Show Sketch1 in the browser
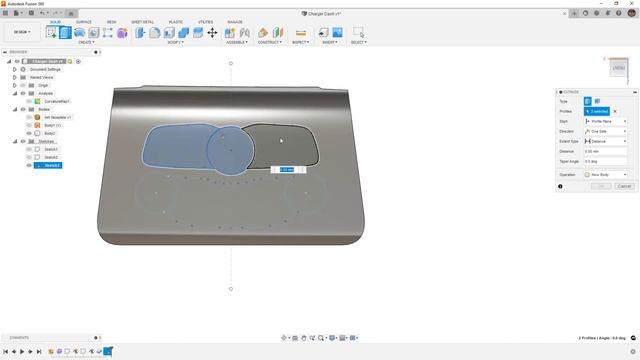 (29, 149)
